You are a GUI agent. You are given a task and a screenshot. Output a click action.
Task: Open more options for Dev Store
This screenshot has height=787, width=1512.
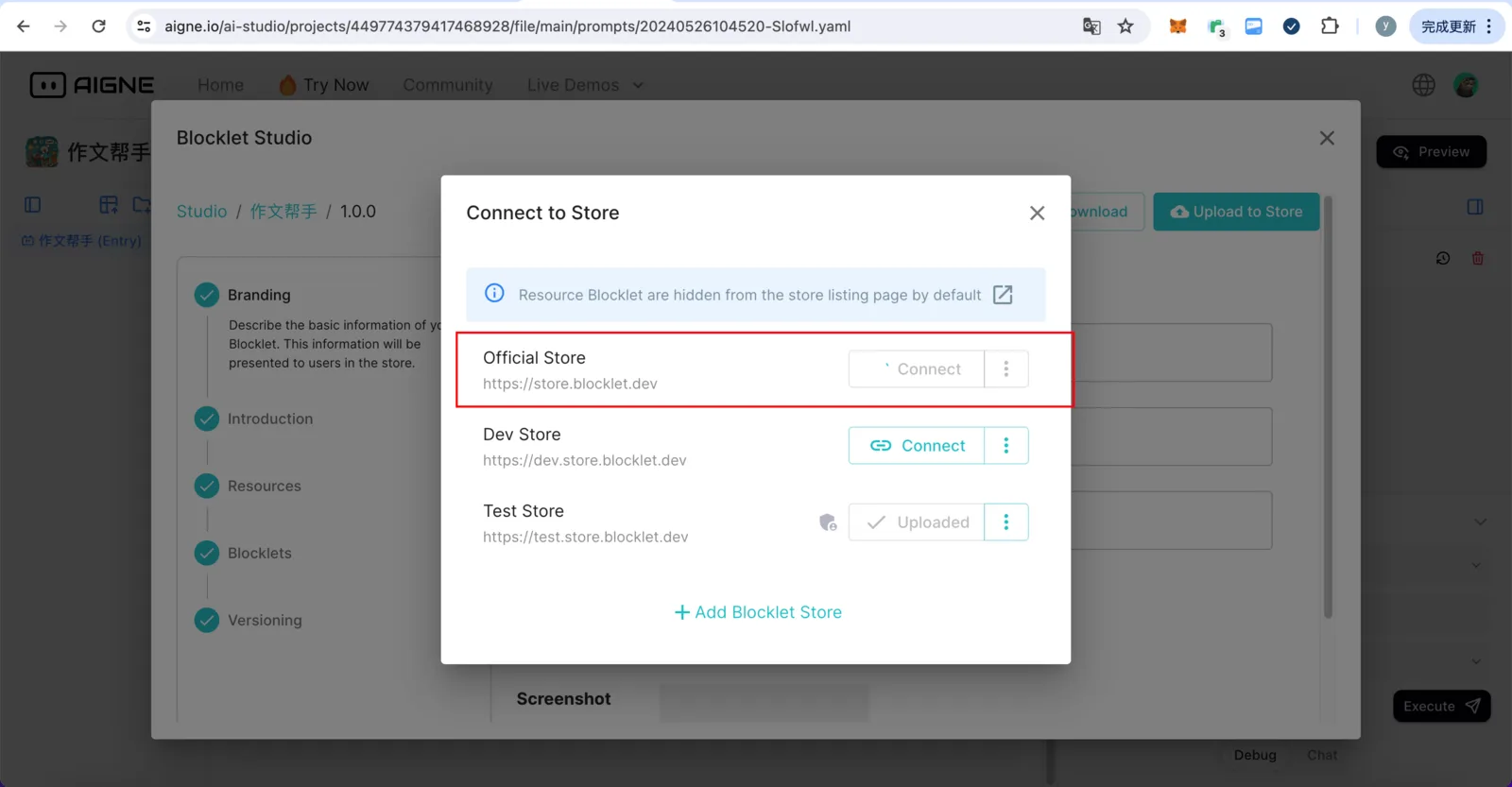click(x=1006, y=446)
